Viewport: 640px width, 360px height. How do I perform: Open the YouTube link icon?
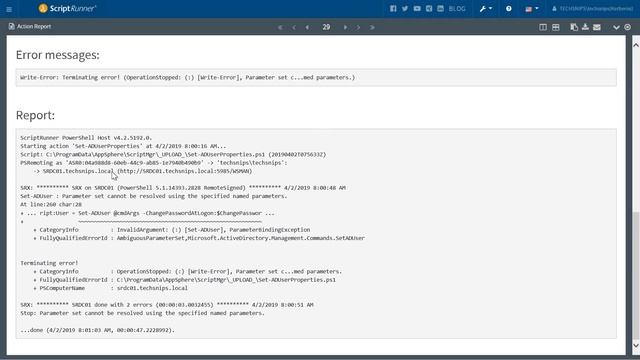coord(417,8)
